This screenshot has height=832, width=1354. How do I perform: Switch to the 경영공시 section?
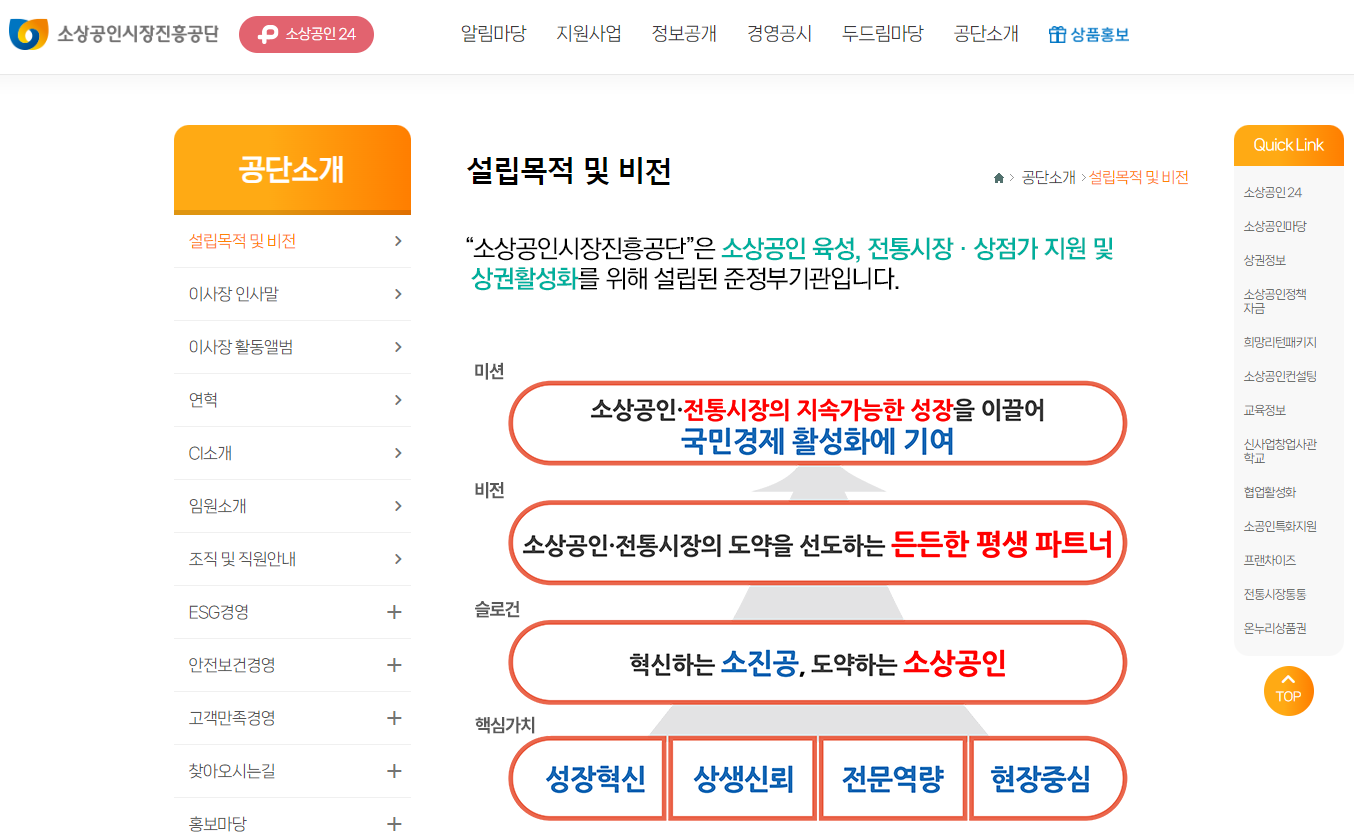(779, 33)
